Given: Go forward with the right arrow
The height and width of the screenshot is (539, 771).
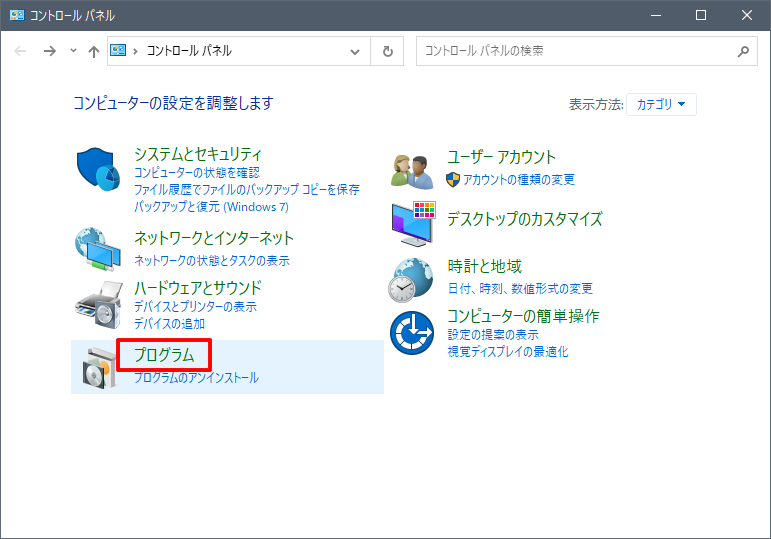Looking at the screenshot, I should click(x=50, y=51).
